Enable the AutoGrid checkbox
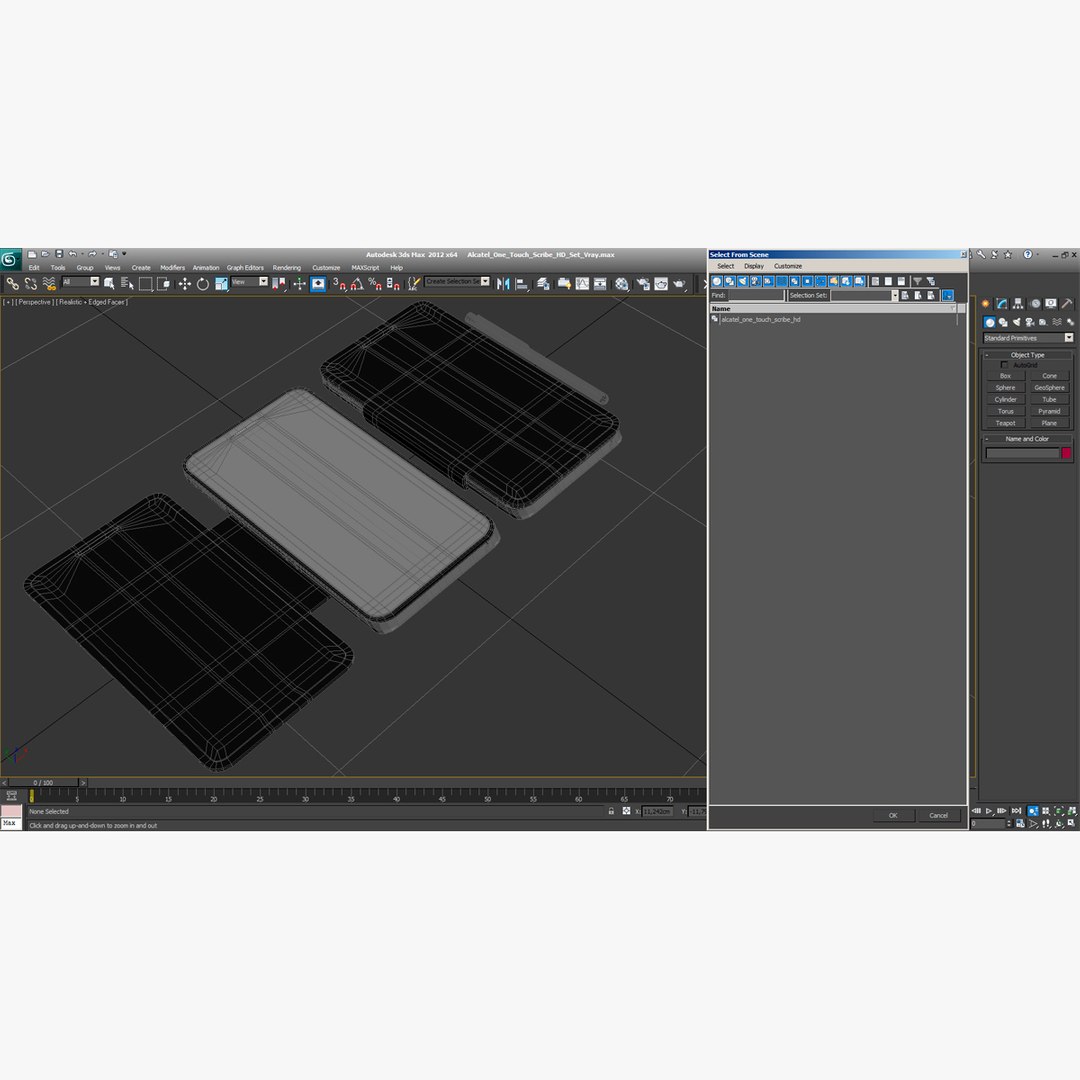 [x=1004, y=365]
